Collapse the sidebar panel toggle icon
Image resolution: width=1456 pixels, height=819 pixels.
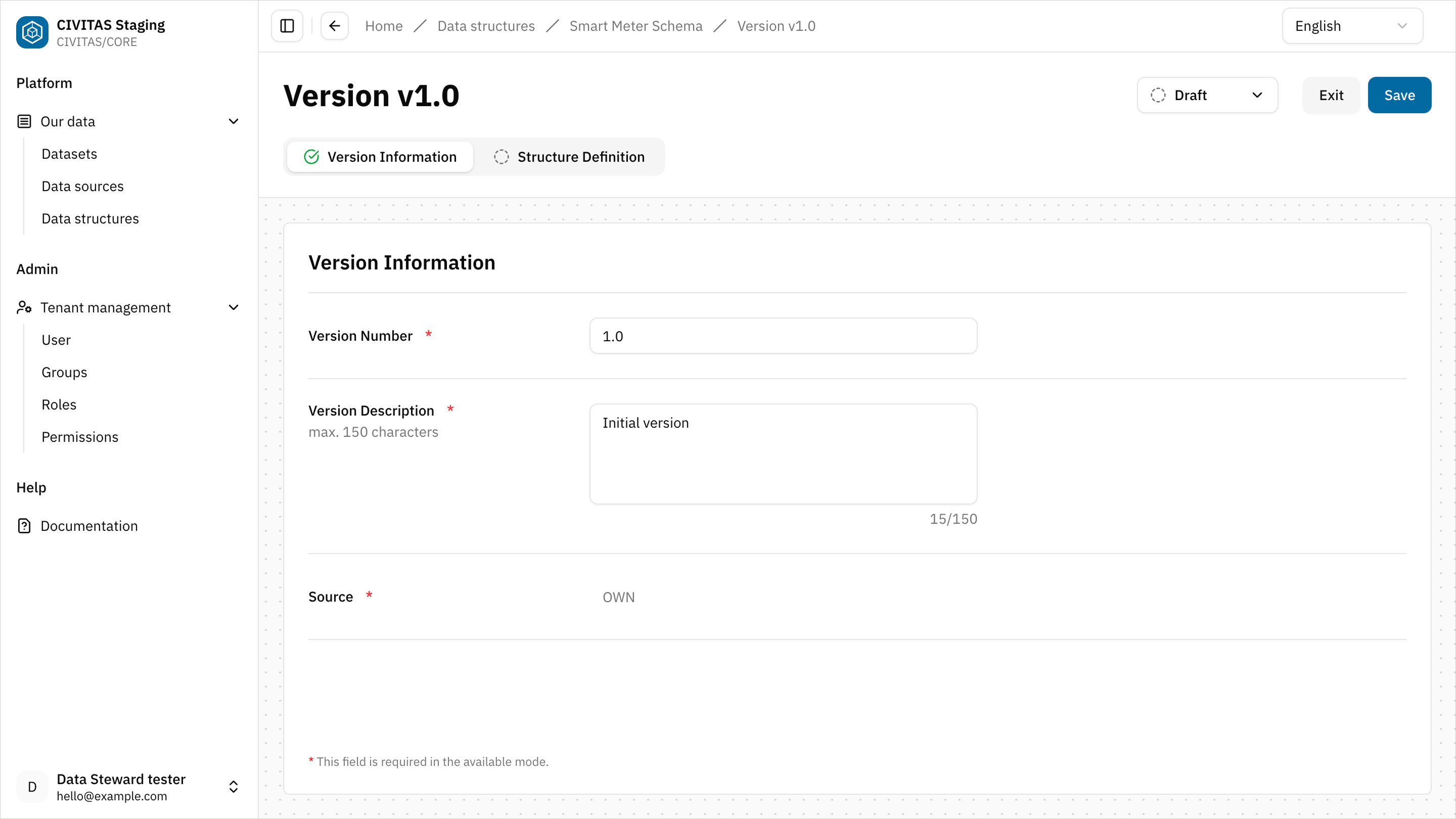[x=287, y=25]
